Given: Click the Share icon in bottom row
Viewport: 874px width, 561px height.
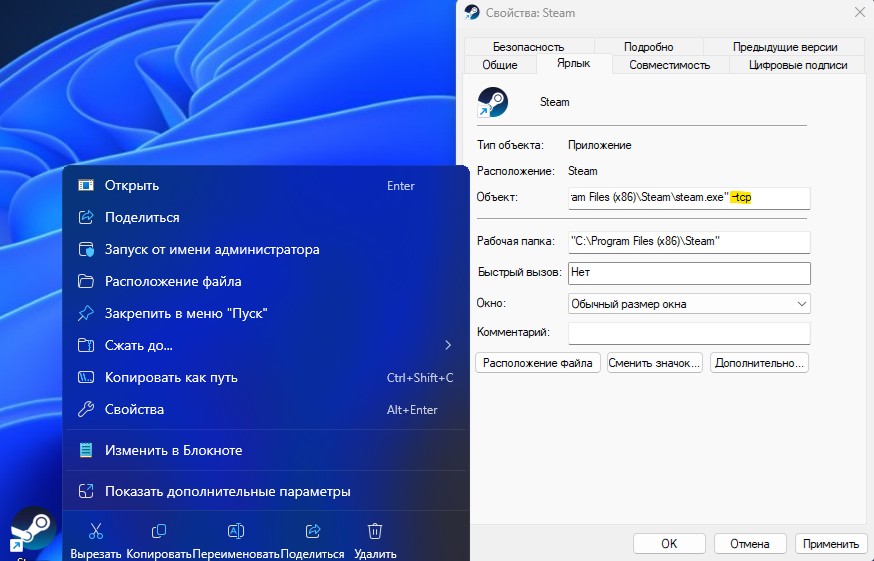Looking at the screenshot, I should point(313,531).
